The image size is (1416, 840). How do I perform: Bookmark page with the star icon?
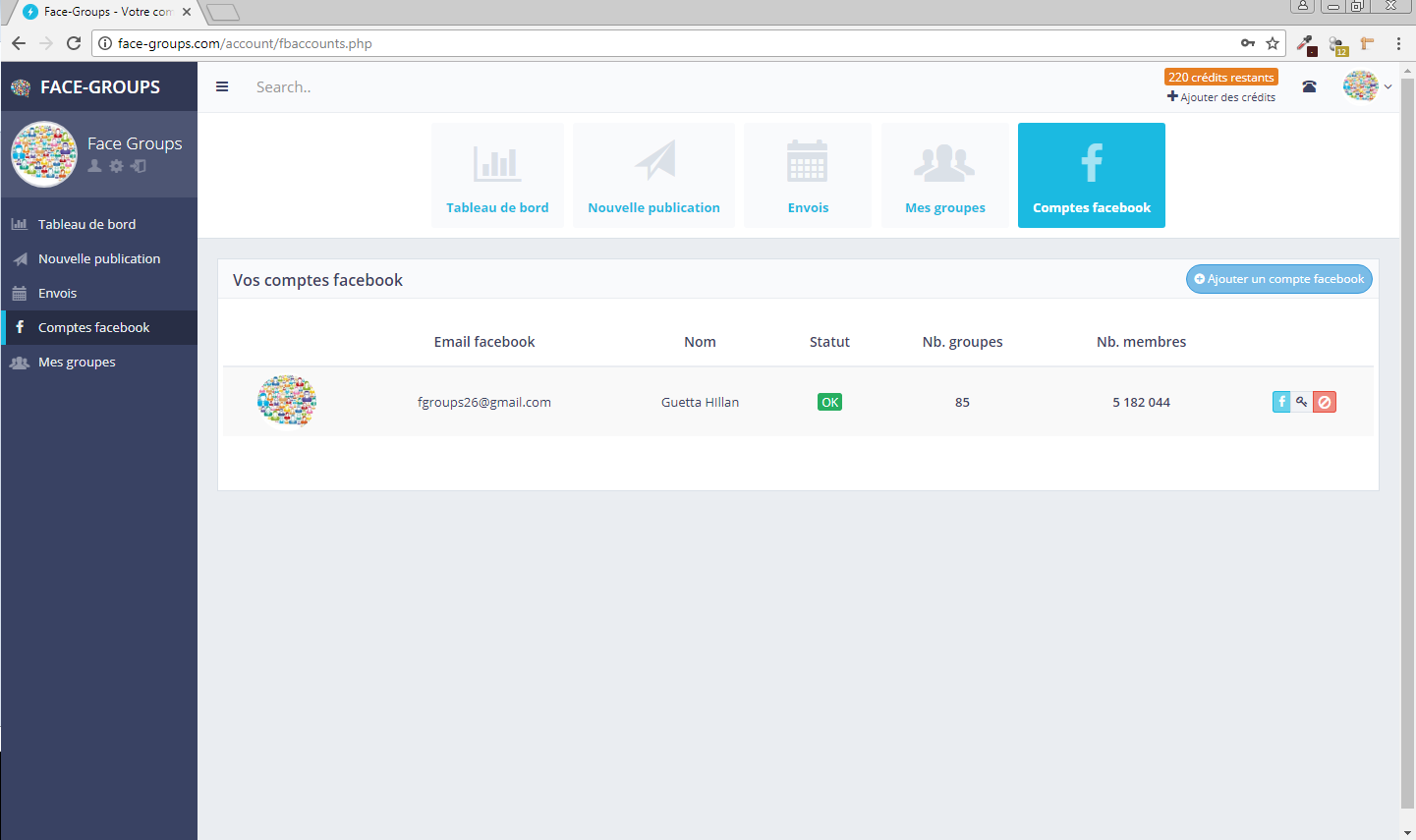1273,43
